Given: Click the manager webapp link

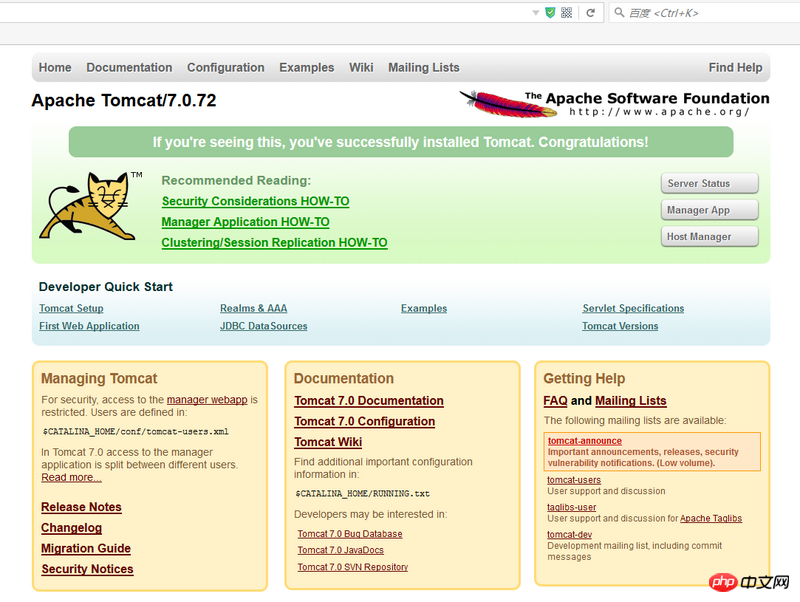Looking at the screenshot, I should coord(207,399).
